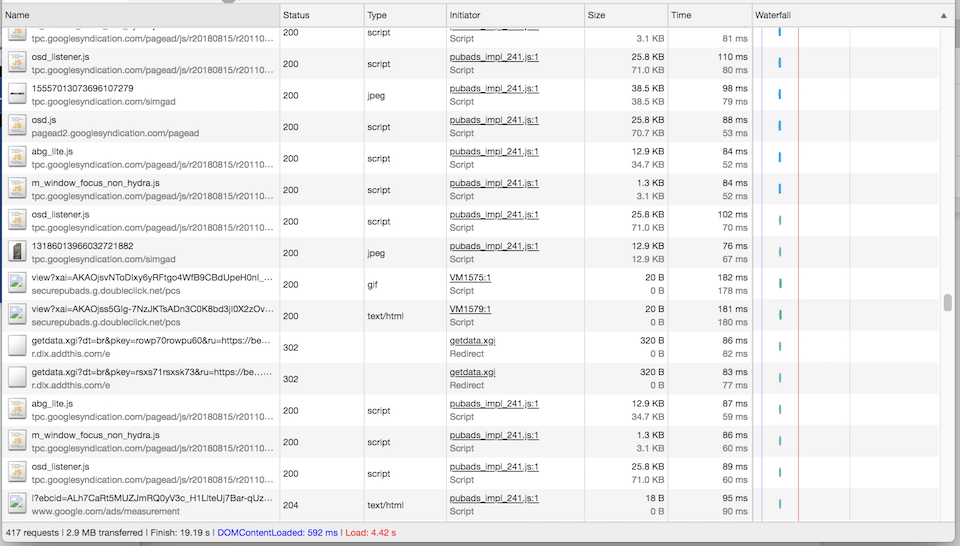Click the 18 B size value
Image resolution: width=960 pixels, height=546 pixels.
coord(654,498)
